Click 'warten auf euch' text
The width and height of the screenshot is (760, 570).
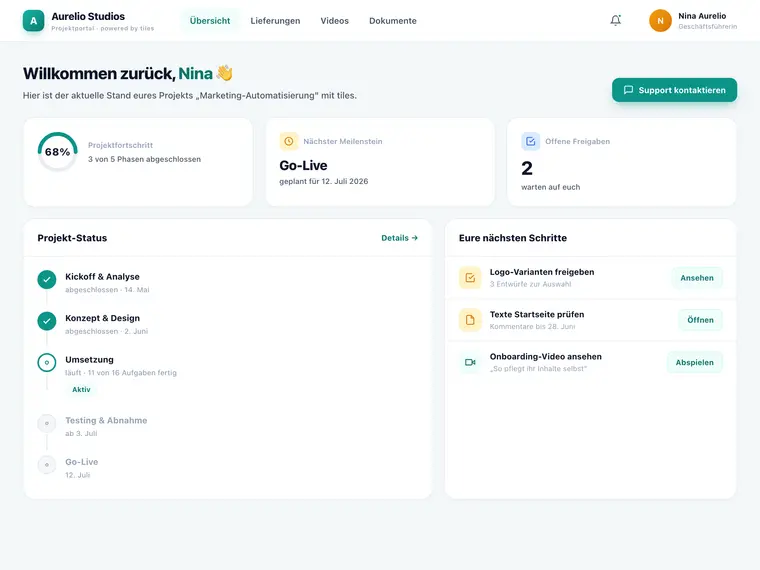click(551, 187)
